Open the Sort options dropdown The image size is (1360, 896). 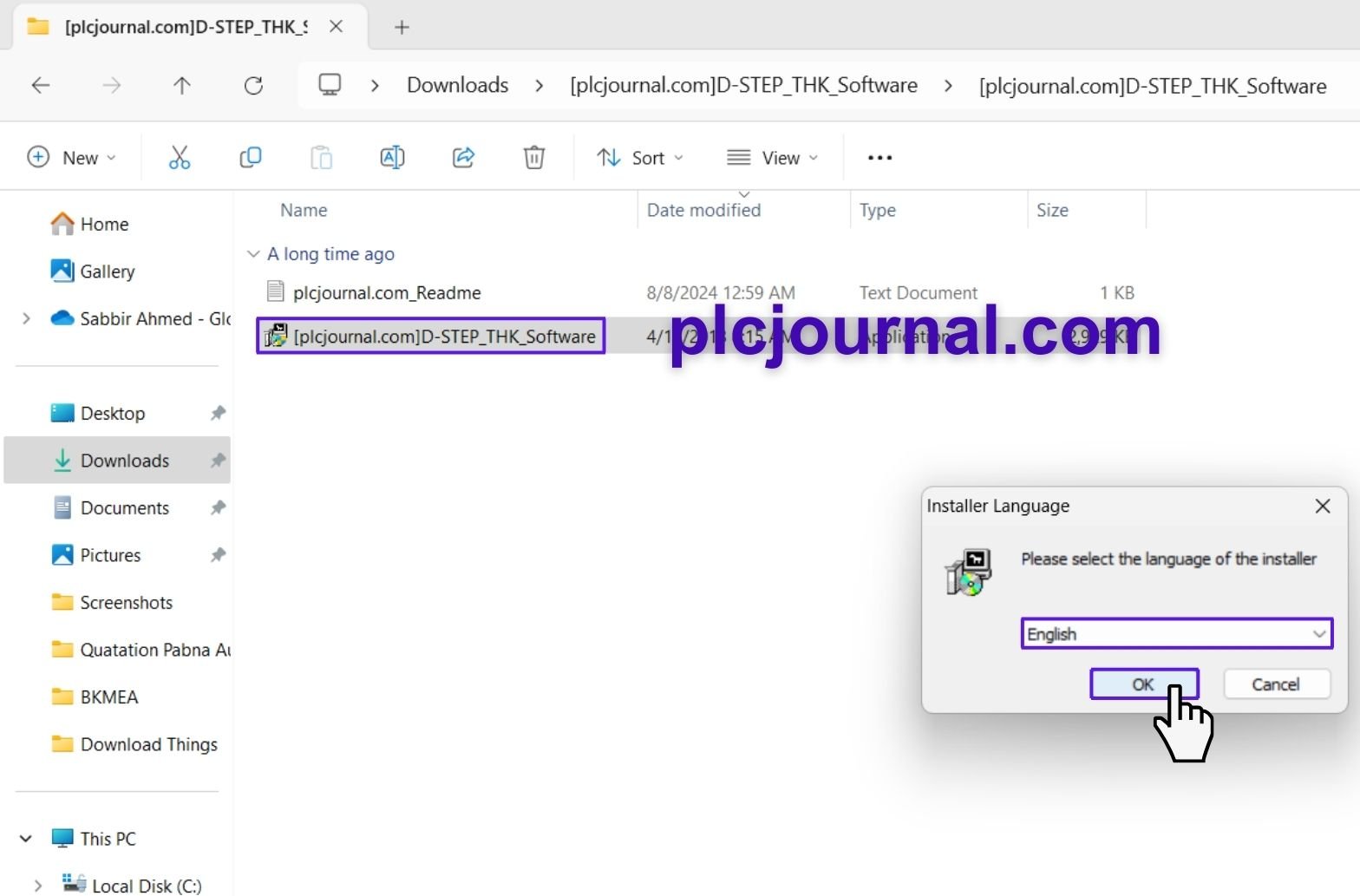click(x=640, y=158)
